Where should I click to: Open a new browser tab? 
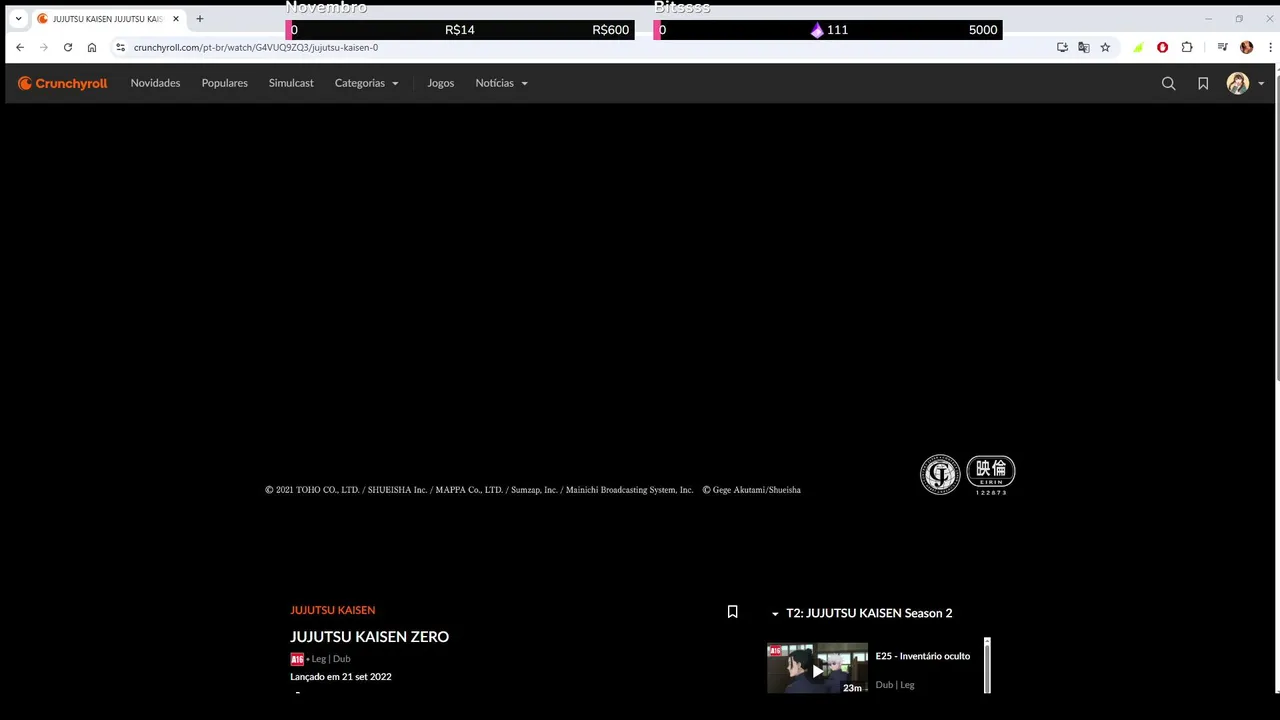point(200,18)
